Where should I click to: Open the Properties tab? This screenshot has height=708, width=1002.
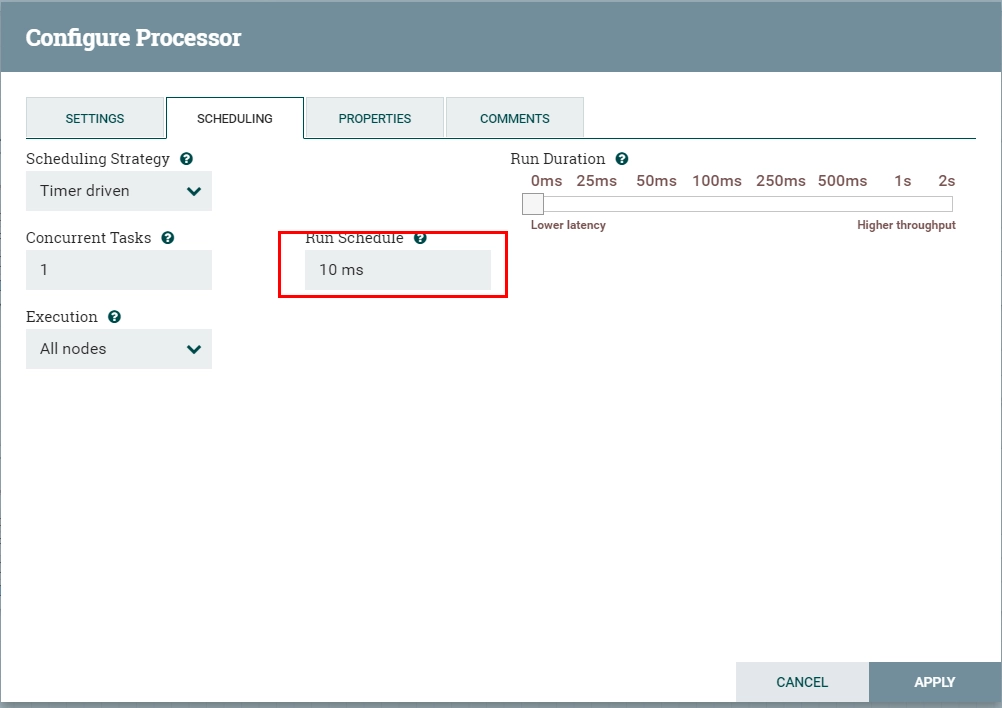coord(374,118)
